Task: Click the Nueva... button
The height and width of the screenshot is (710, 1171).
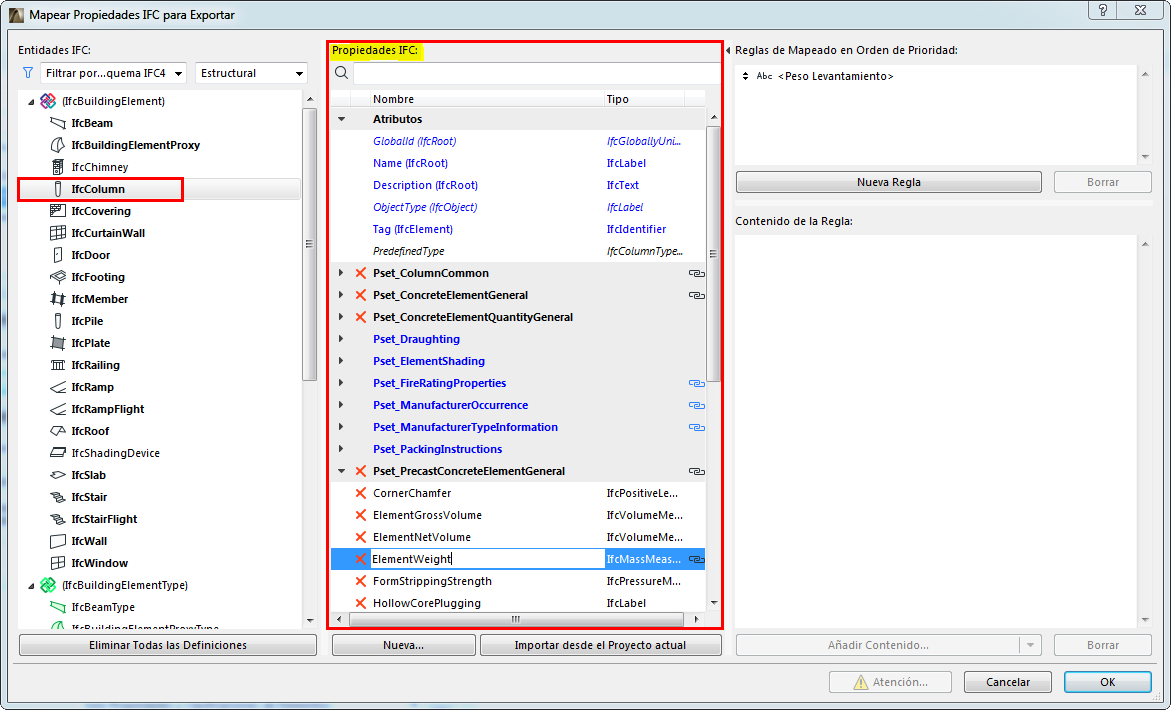Action: [403, 645]
